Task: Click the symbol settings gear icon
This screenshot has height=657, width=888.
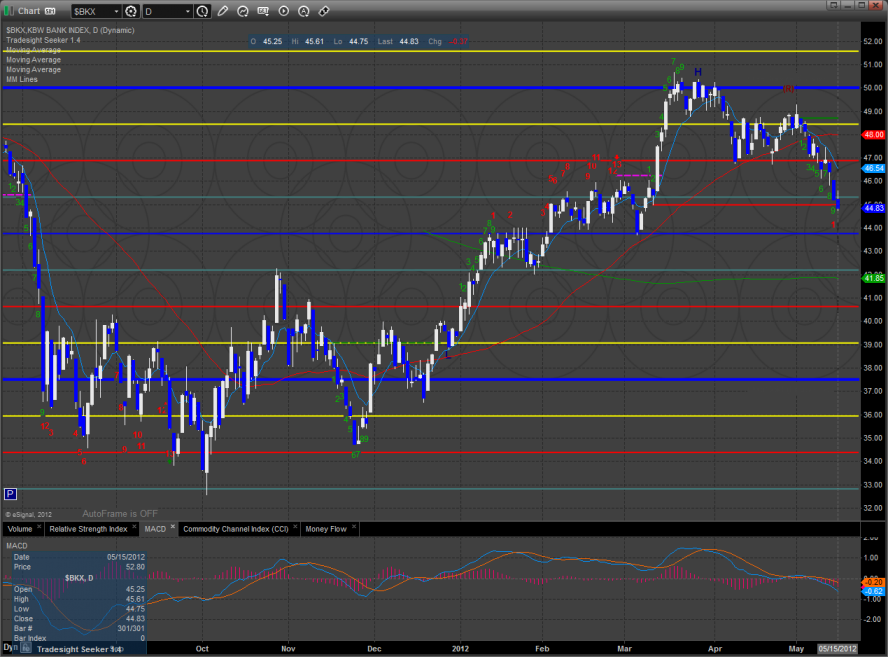Action: pos(130,11)
